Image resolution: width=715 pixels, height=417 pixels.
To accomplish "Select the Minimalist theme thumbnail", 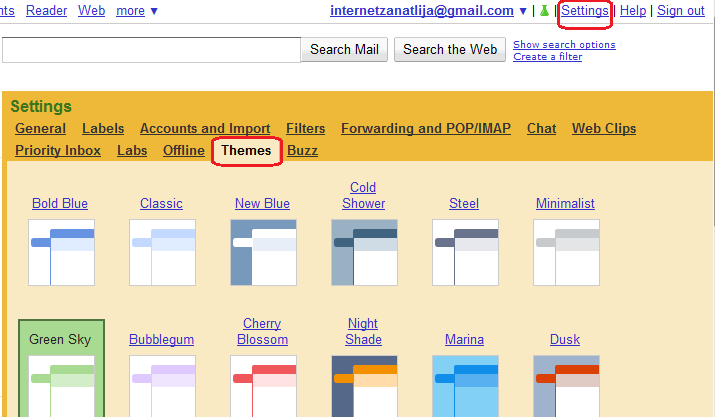I will pos(566,252).
